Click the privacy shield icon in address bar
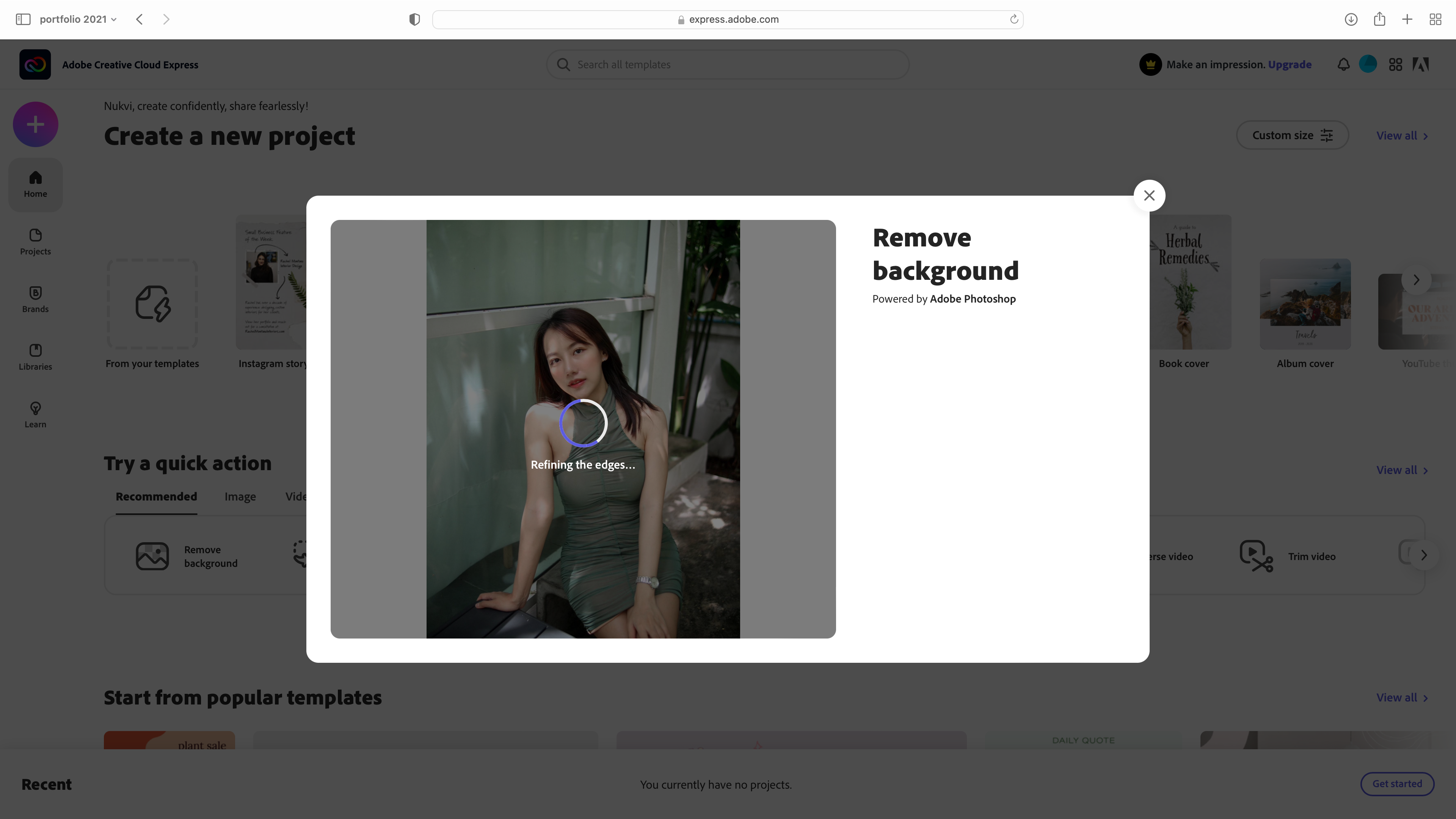 click(x=414, y=19)
